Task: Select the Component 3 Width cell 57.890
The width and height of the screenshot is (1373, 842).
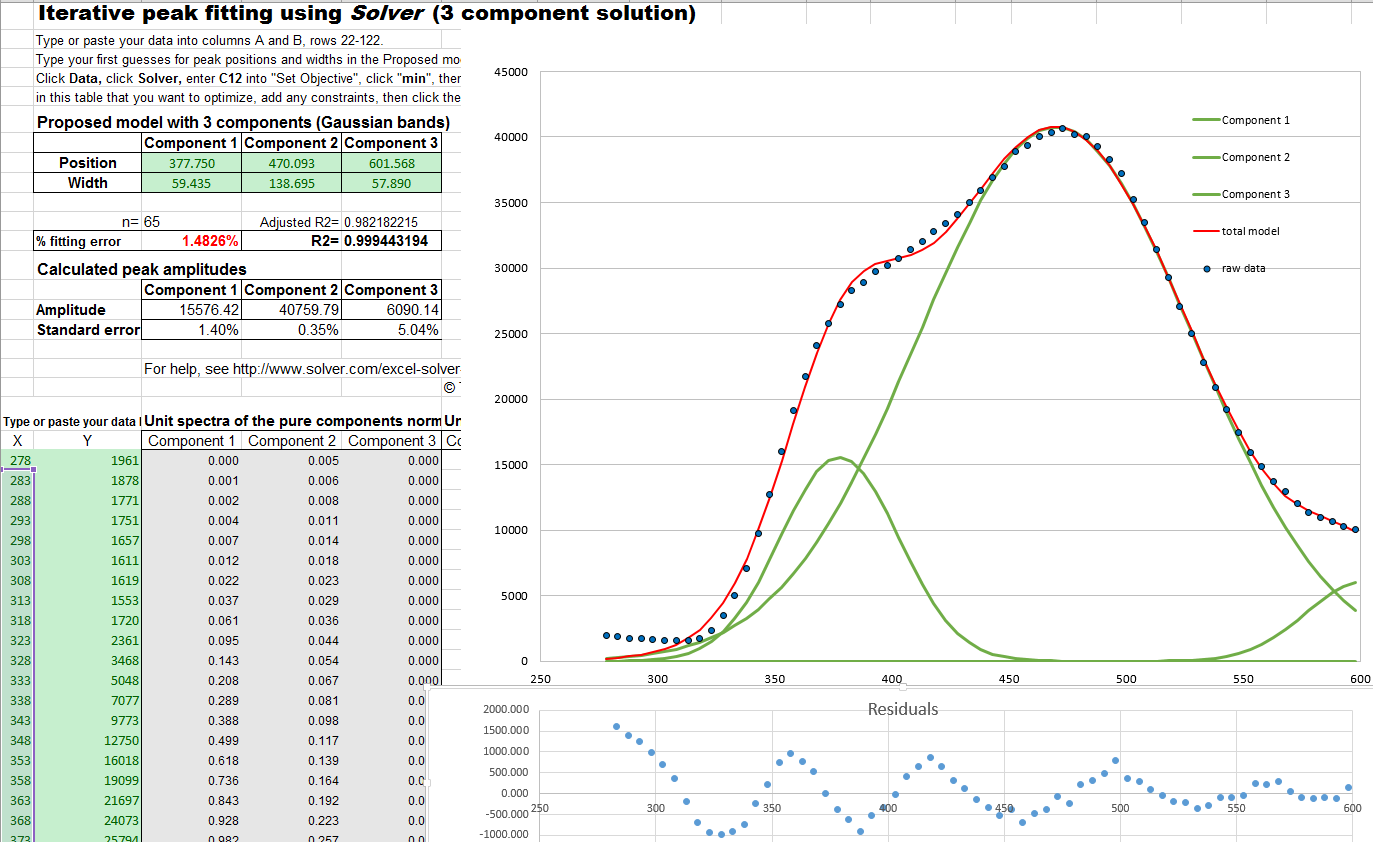Action: click(391, 183)
